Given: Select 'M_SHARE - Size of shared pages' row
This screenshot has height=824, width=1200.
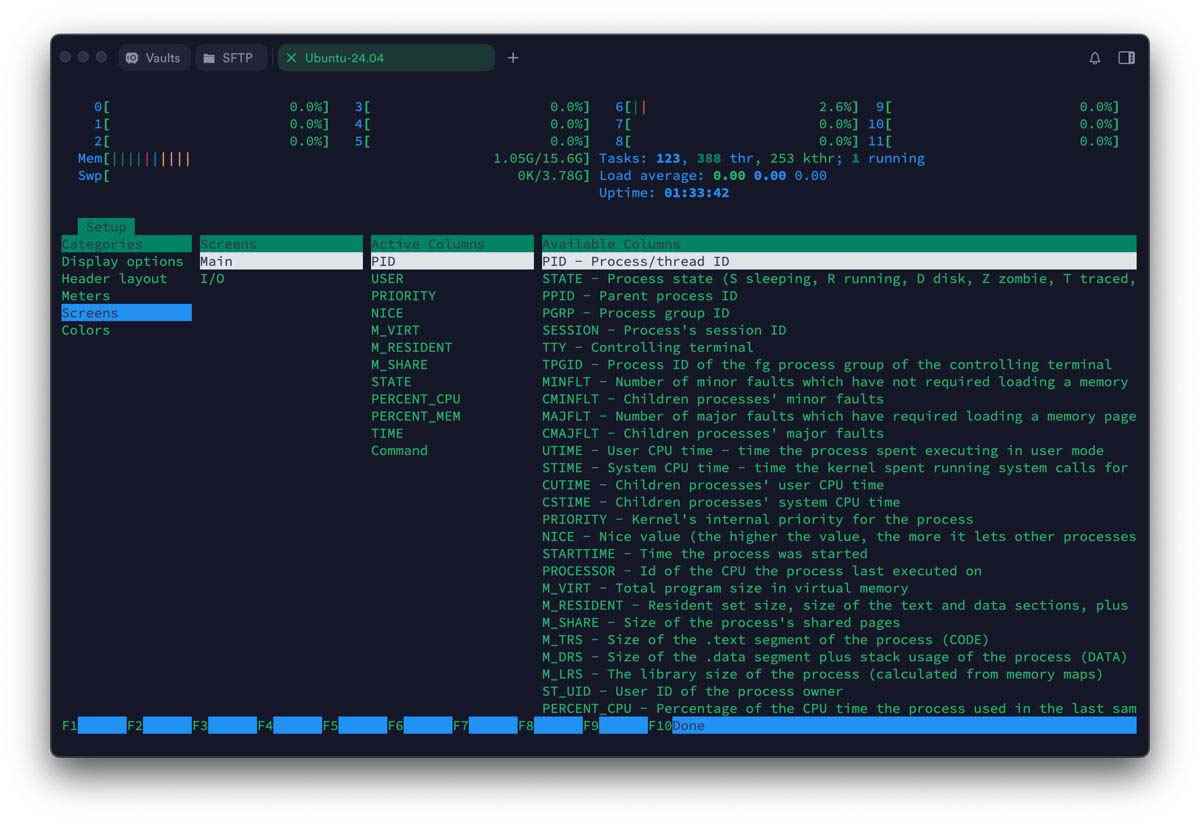Looking at the screenshot, I should point(839,622).
